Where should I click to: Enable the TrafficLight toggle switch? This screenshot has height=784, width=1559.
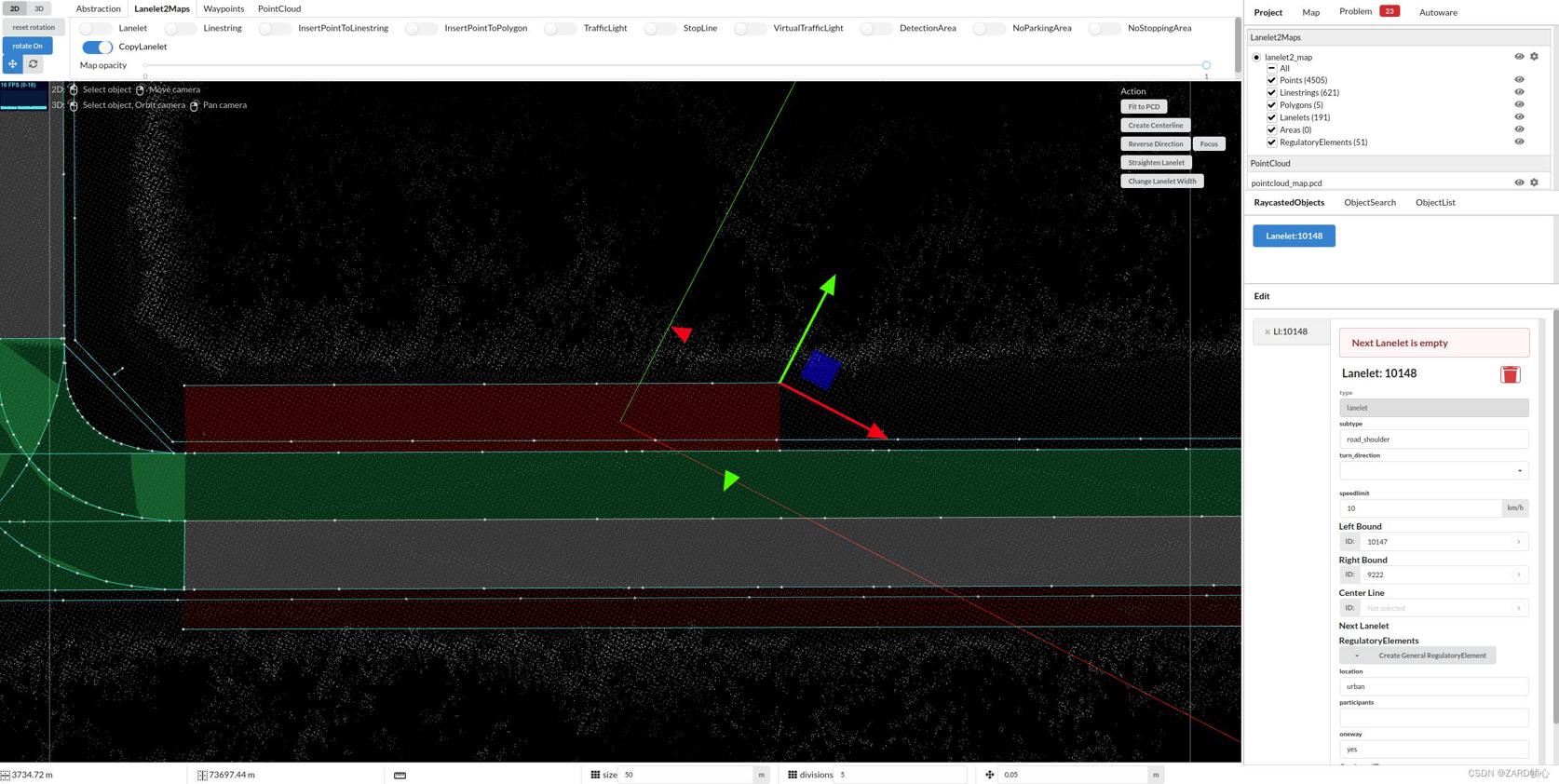coord(561,28)
